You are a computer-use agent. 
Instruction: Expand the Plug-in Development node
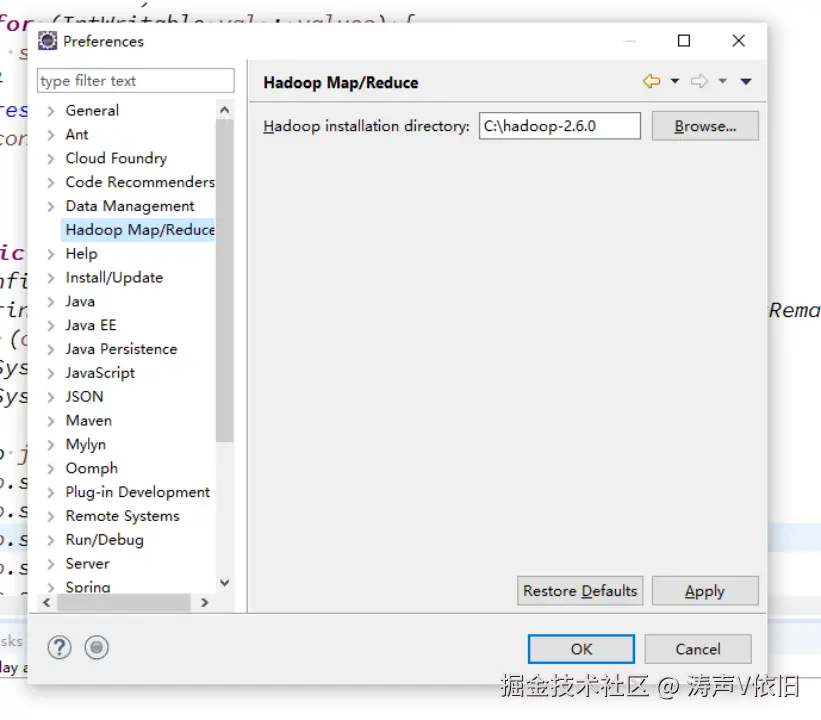pos(50,493)
